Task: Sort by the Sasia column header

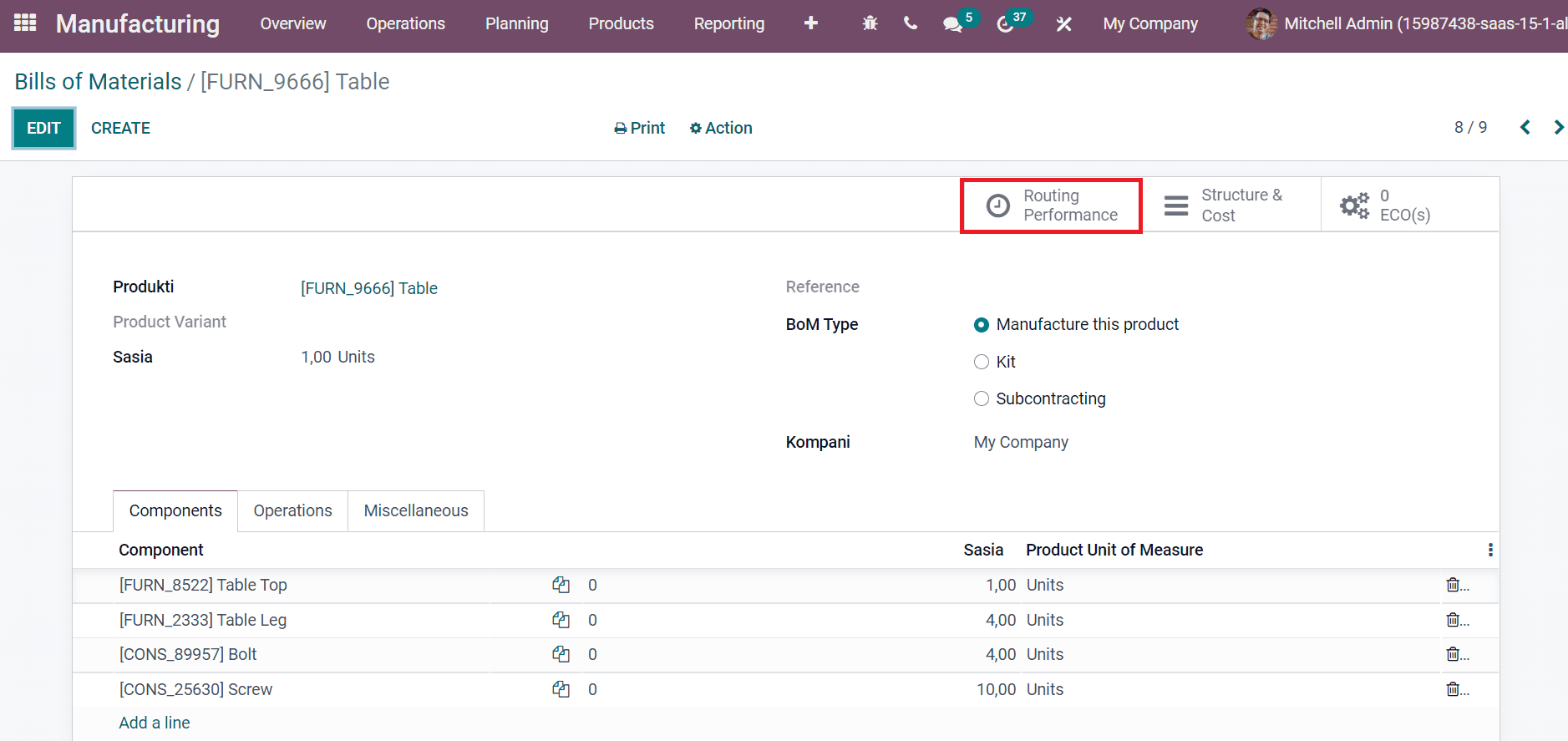Action: (x=983, y=550)
